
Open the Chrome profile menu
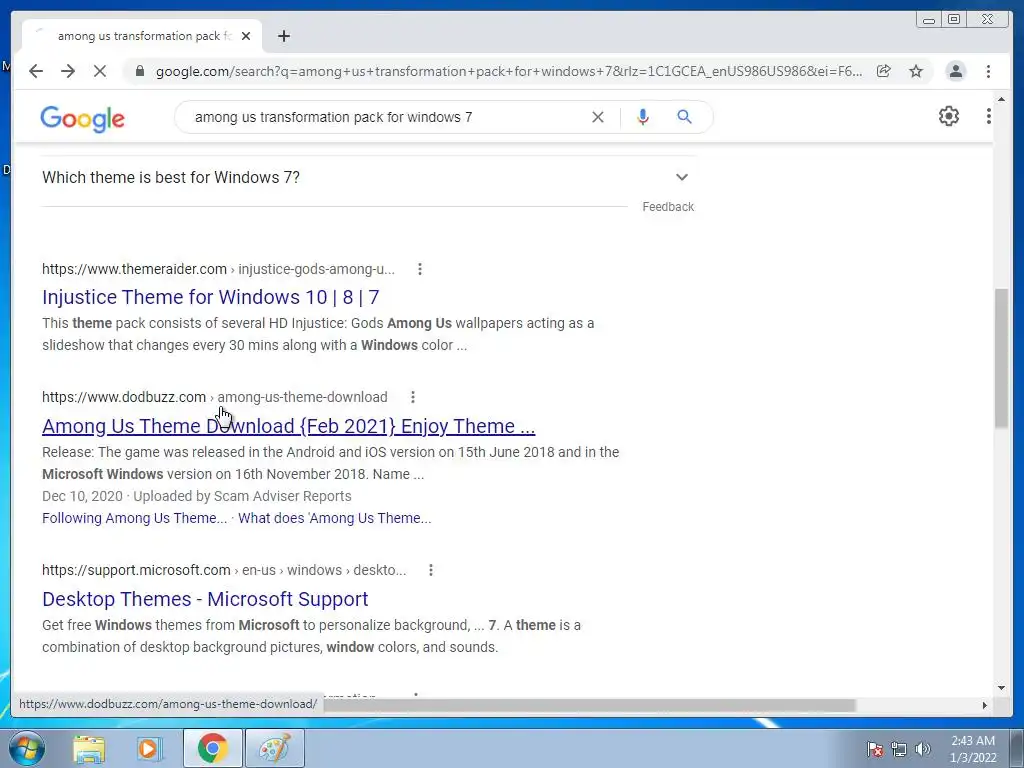pos(955,71)
